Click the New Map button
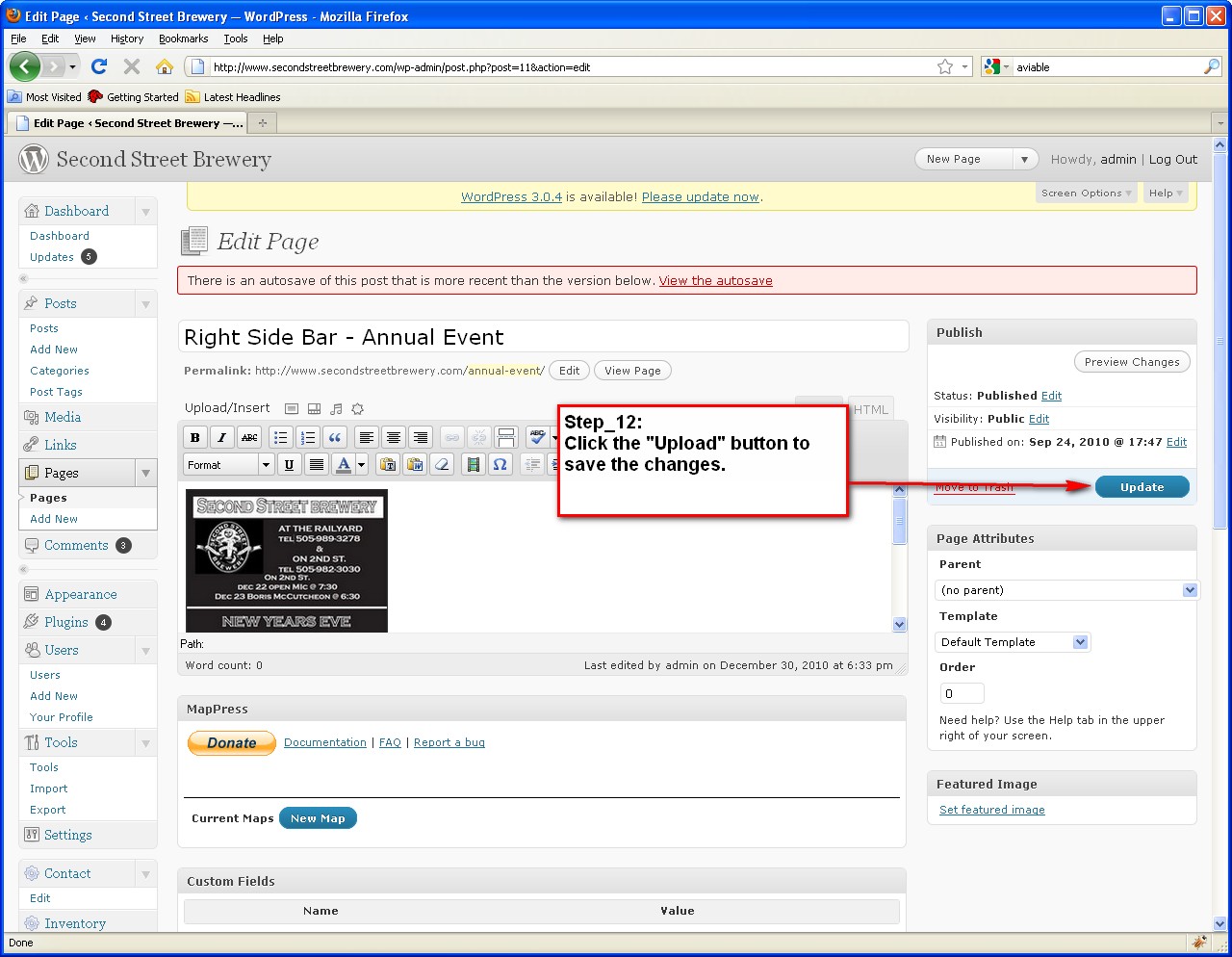Viewport: 1232px width, 957px height. point(318,818)
